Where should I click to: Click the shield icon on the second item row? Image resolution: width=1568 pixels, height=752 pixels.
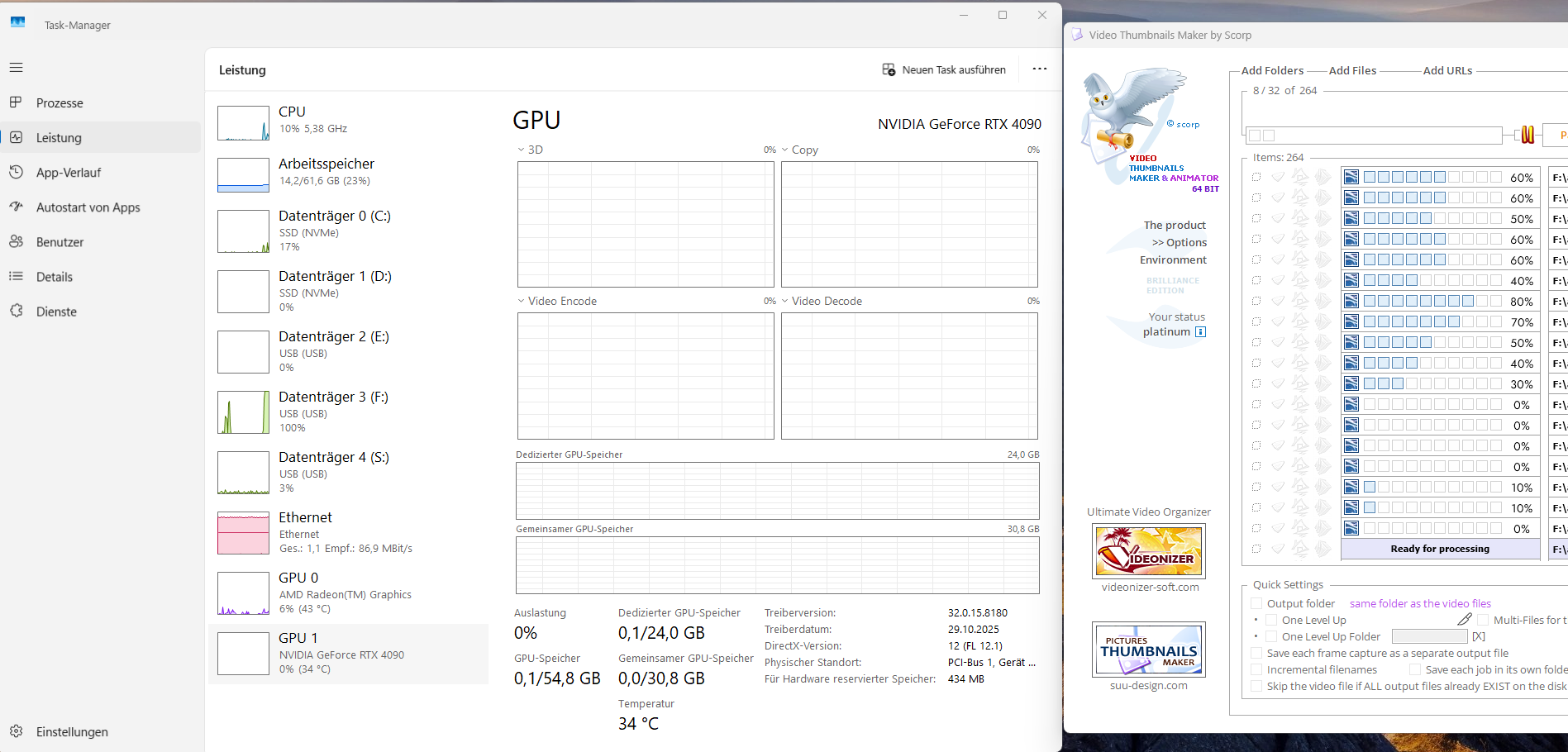(x=1279, y=198)
